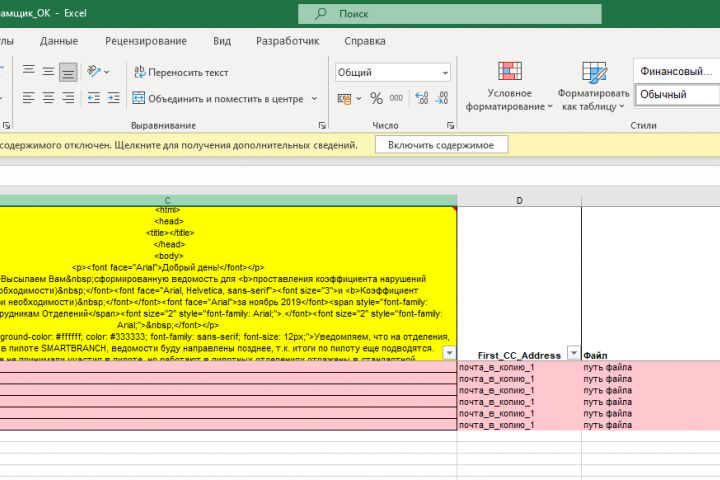This screenshot has height=480, width=720.
Task: Click the Поиск search box
Action: [450, 14]
